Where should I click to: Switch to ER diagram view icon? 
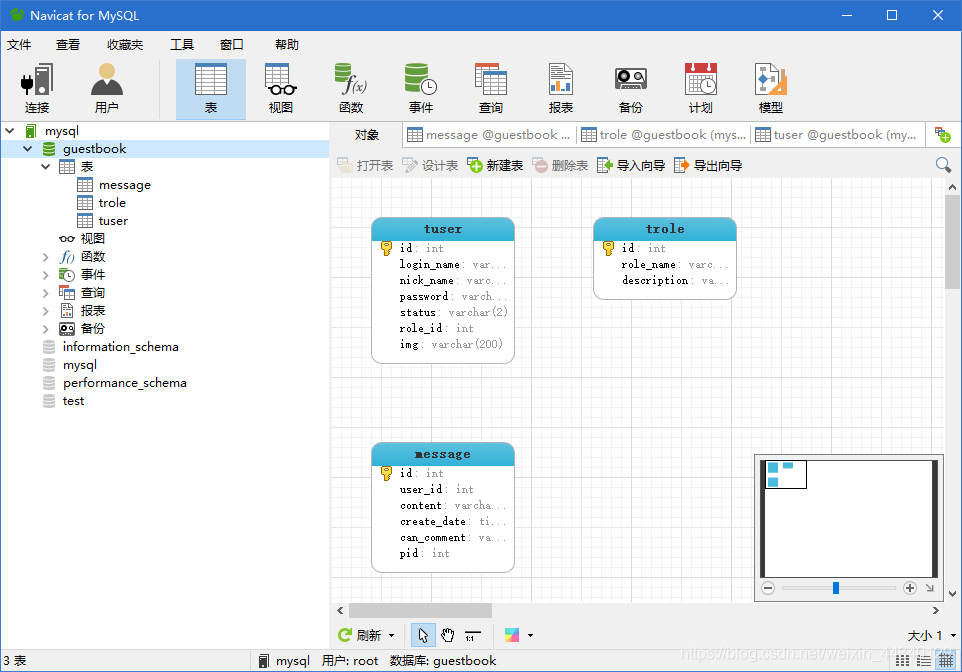point(945,660)
